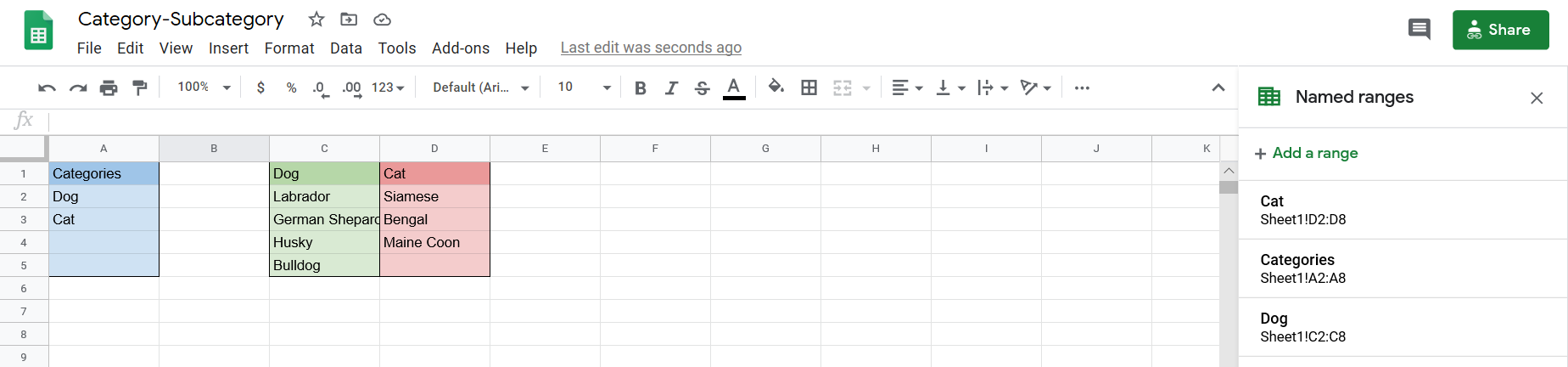Expand the Default font family dropdown

point(480,88)
